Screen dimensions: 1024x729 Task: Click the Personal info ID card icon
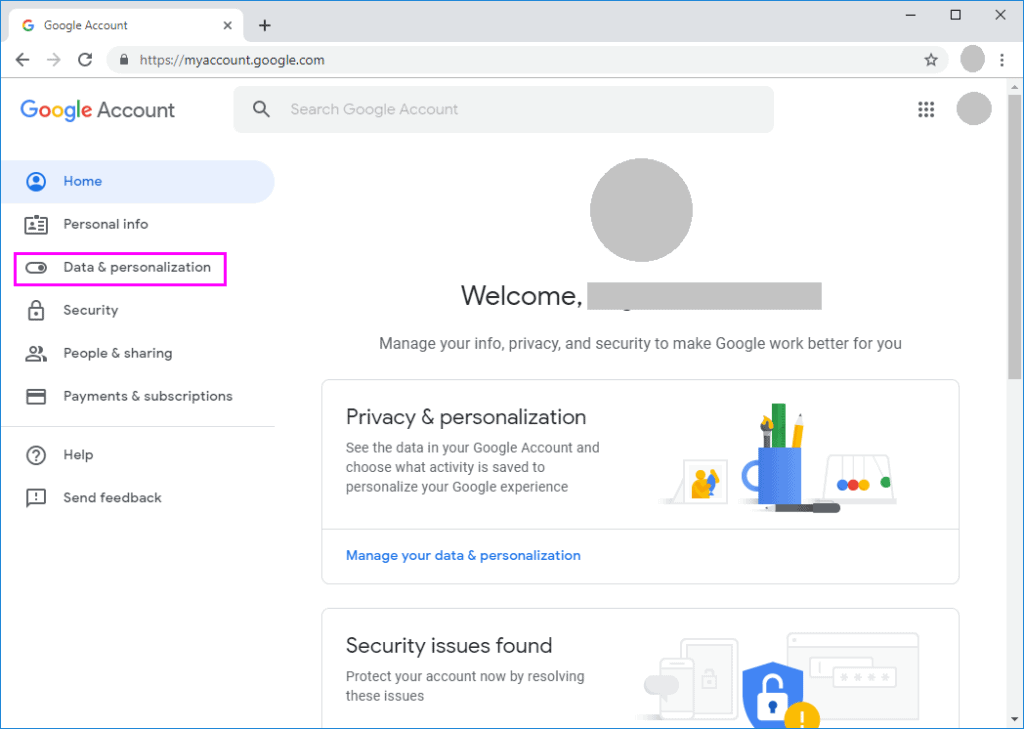[36, 225]
